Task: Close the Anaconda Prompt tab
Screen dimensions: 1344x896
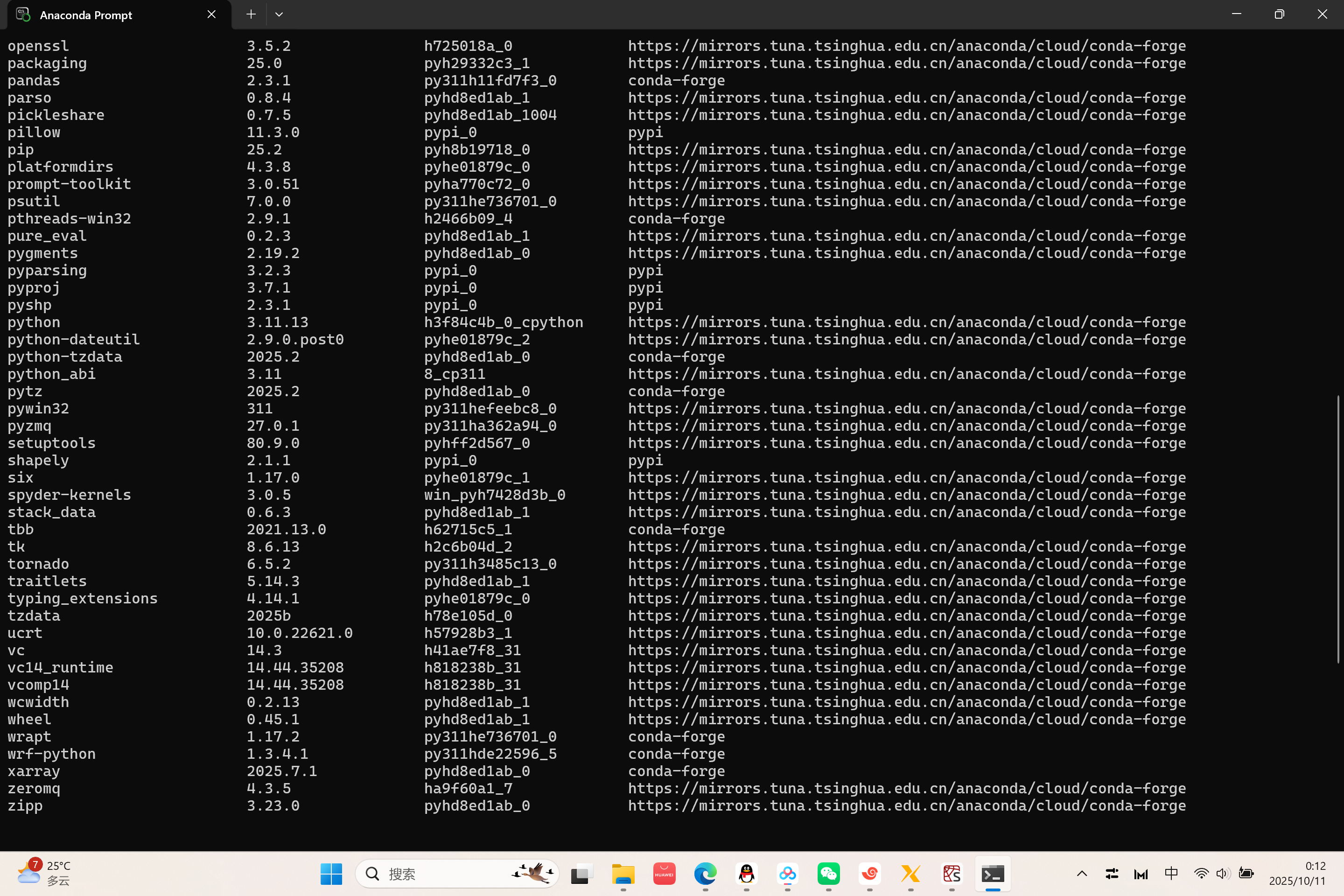Action: click(211, 14)
